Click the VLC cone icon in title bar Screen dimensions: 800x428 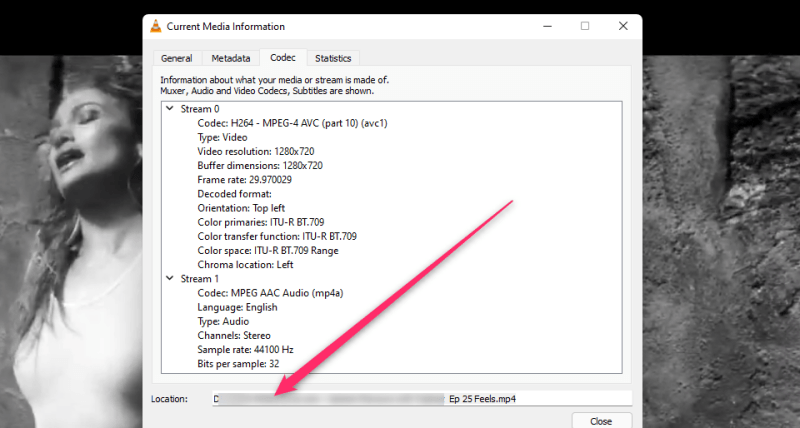tap(153, 26)
